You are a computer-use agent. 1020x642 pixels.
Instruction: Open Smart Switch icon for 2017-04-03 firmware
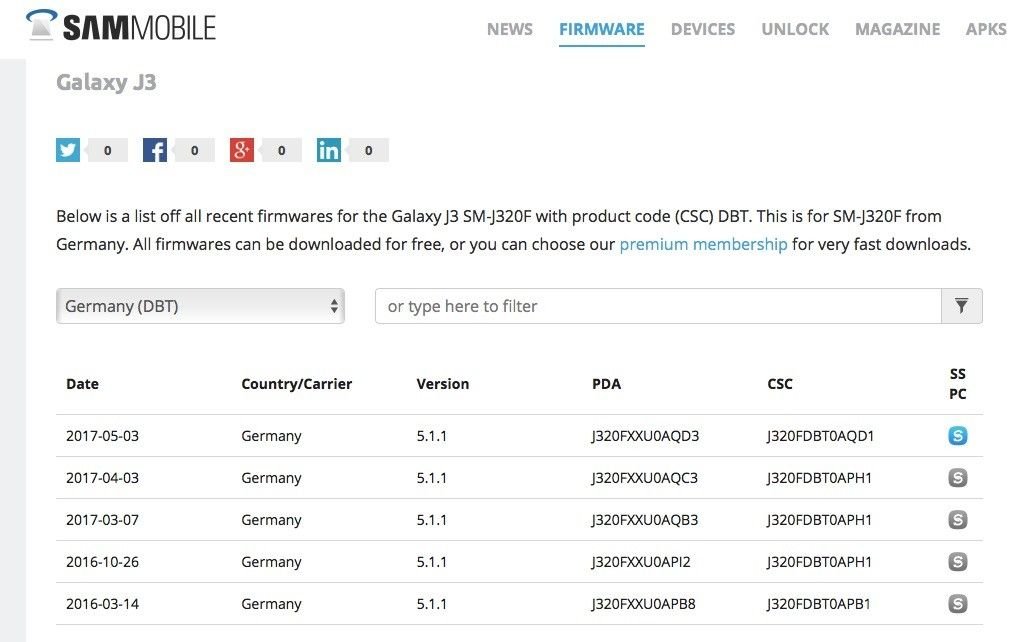(x=958, y=477)
